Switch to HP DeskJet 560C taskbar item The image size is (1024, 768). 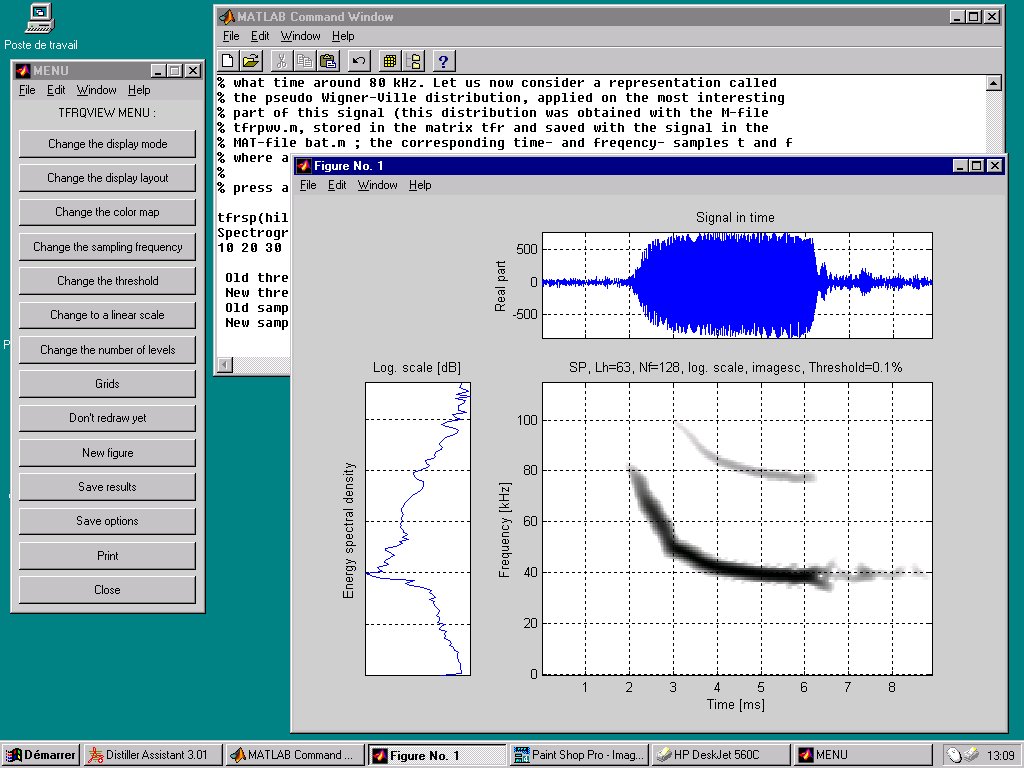pyautogui.click(x=721, y=755)
